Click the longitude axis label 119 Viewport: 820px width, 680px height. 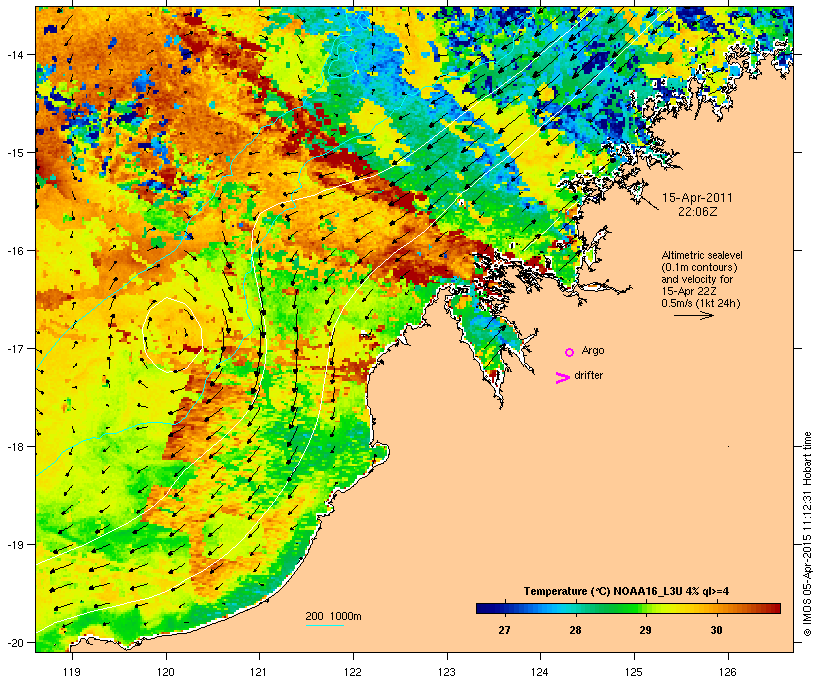point(72,672)
